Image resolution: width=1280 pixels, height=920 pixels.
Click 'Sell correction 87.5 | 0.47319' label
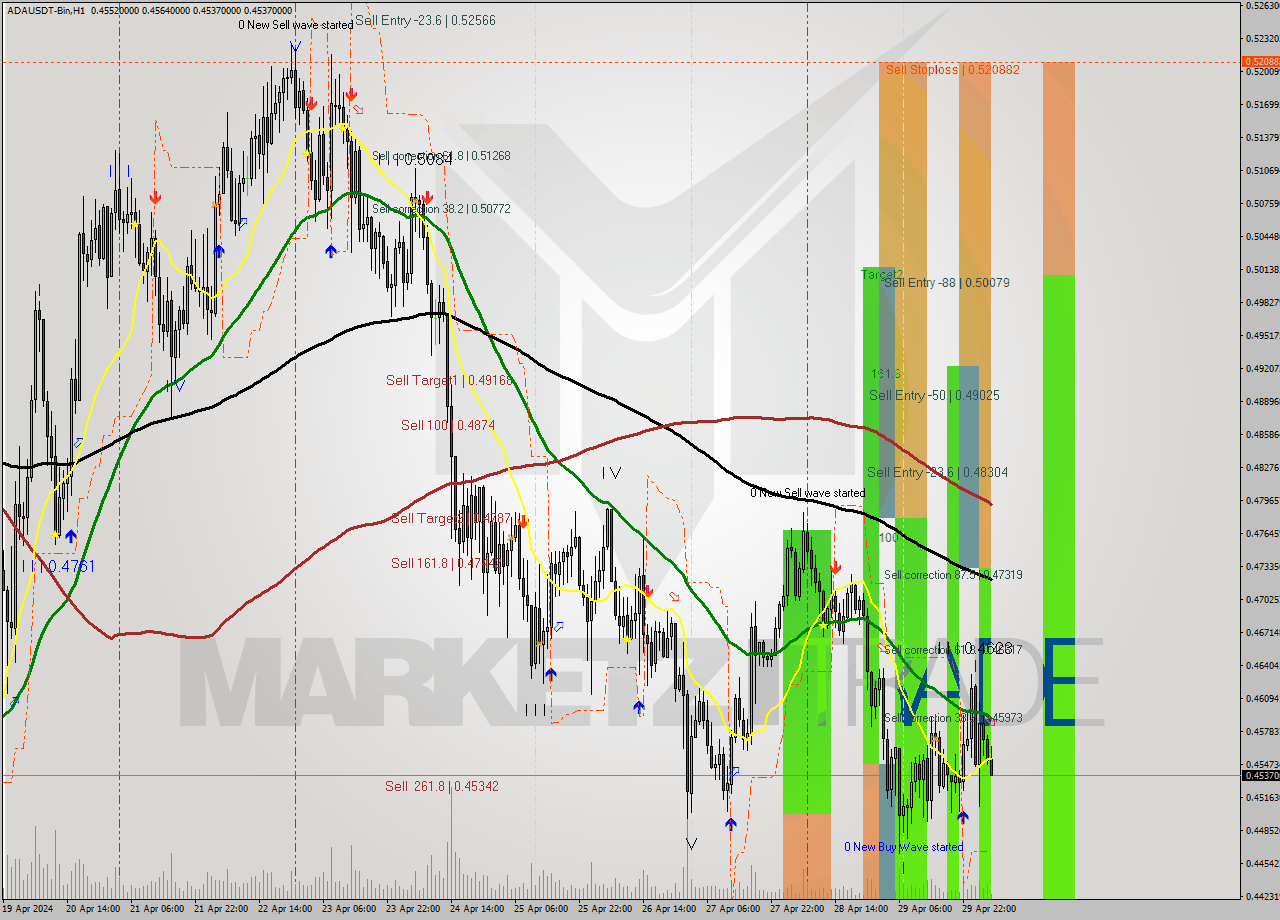953,575
